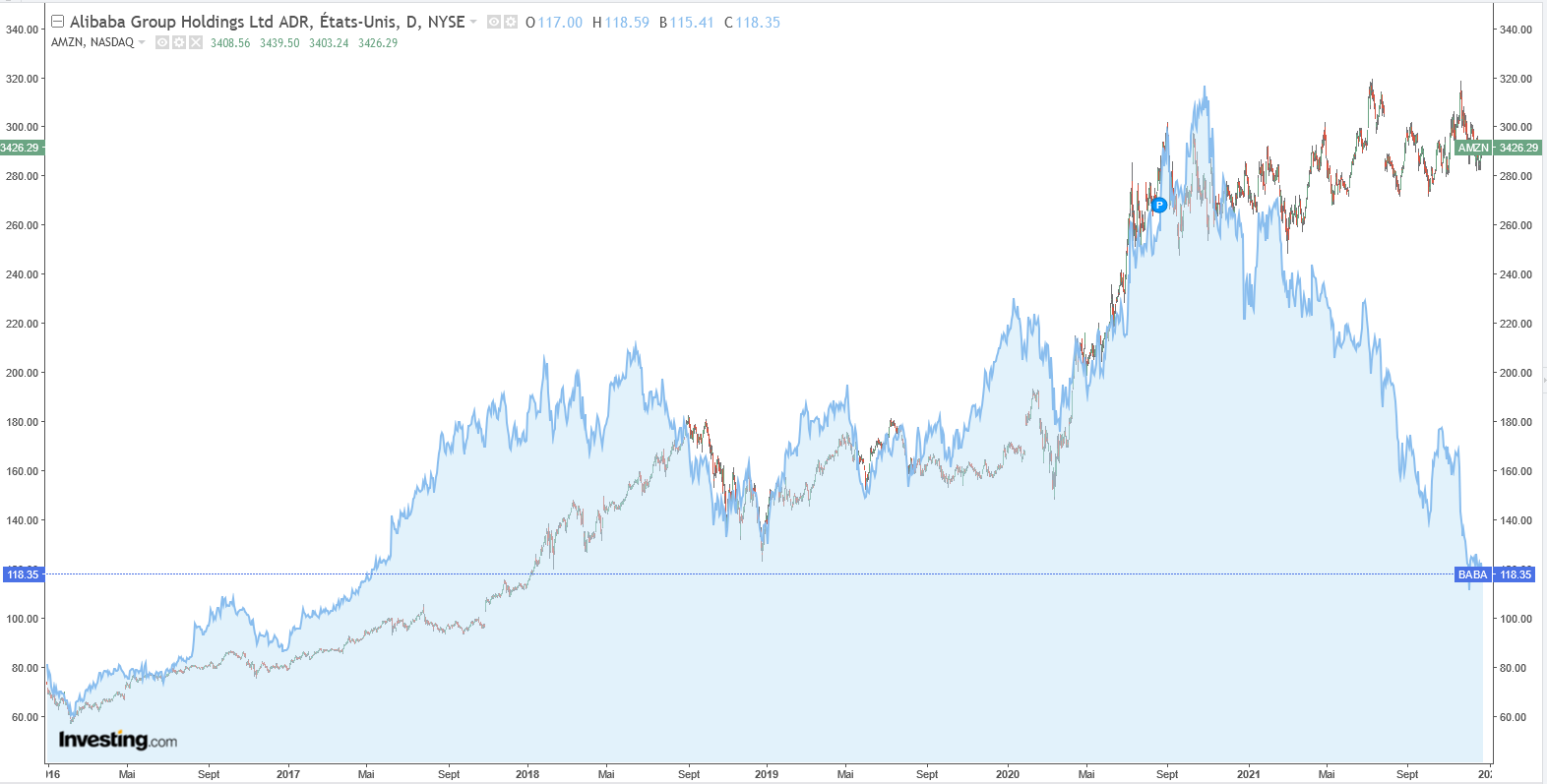1547x784 pixels.
Task: Click the AMZN, NASDAQ legend label
Action: [x=93, y=42]
